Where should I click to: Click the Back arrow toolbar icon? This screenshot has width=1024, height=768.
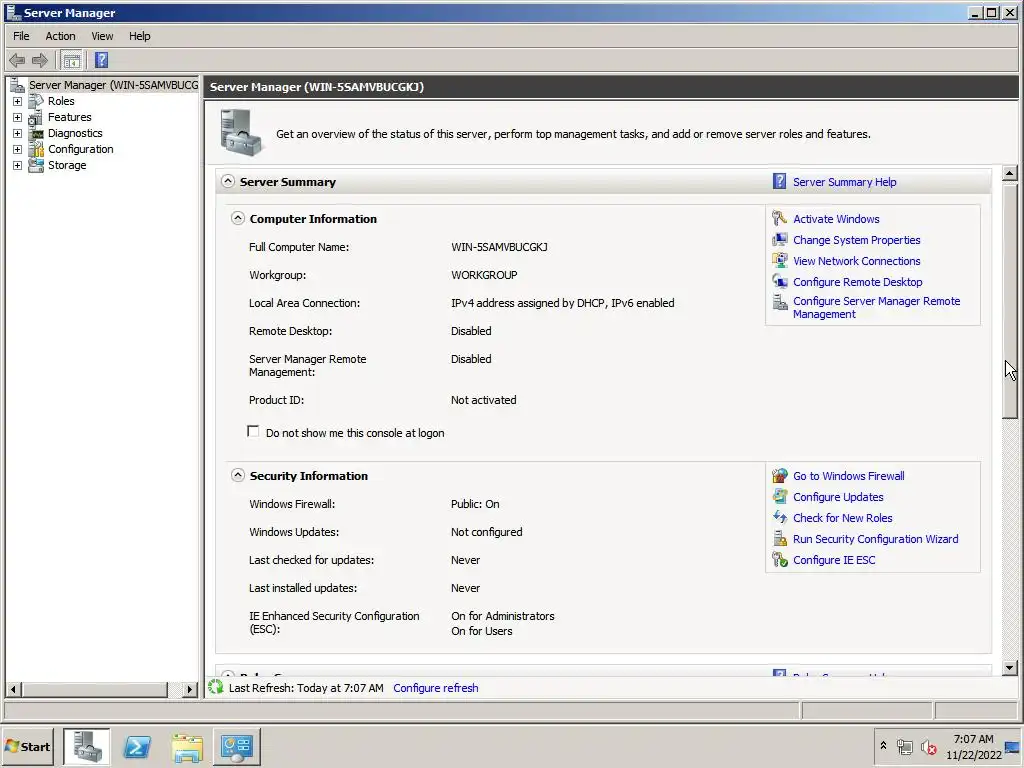[17, 61]
